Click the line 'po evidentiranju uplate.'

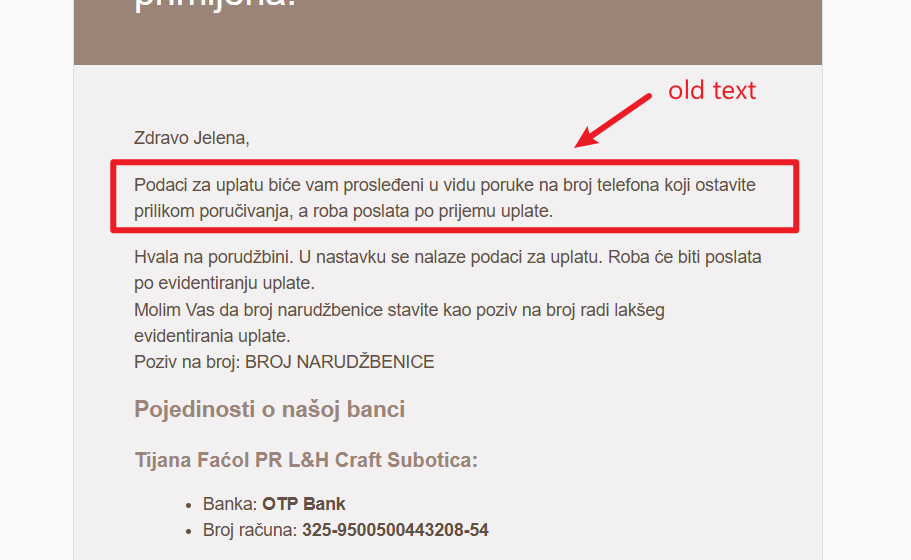coord(224,283)
